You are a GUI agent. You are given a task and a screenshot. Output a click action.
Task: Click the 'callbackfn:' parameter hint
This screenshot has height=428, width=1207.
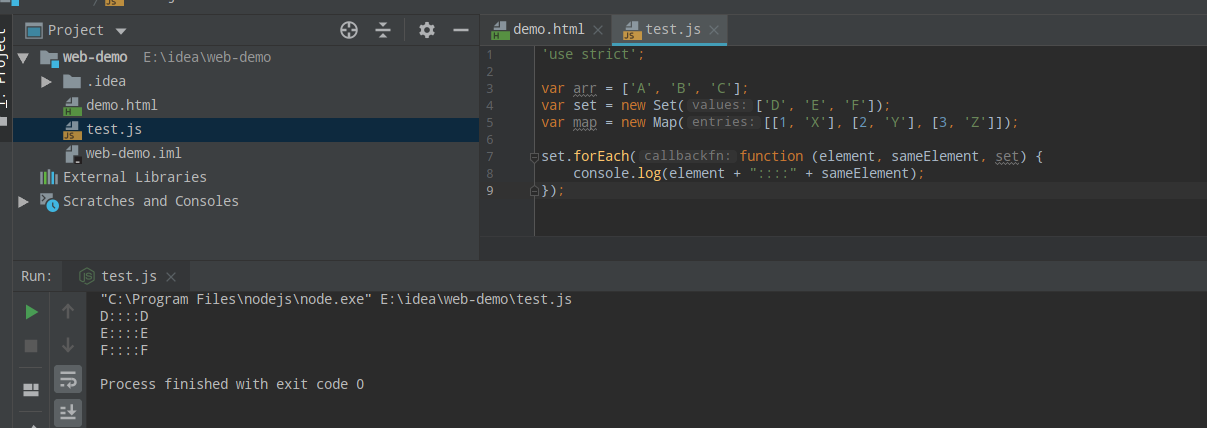tap(689, 156)
